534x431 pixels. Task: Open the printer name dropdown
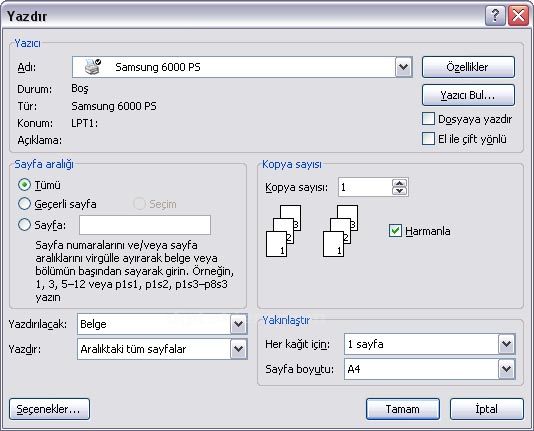(404, 67)
